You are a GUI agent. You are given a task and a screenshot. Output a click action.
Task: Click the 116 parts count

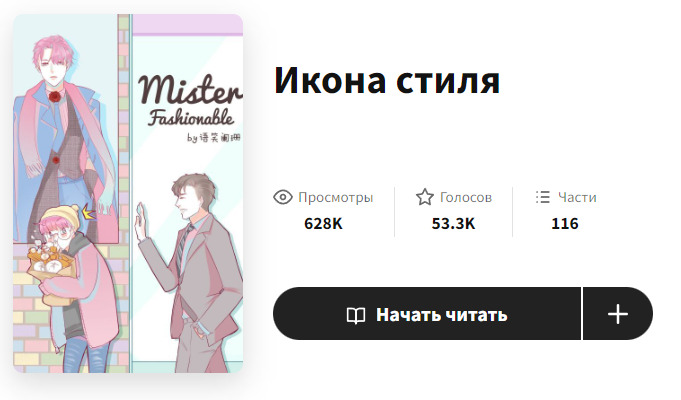tap(565, 224)
